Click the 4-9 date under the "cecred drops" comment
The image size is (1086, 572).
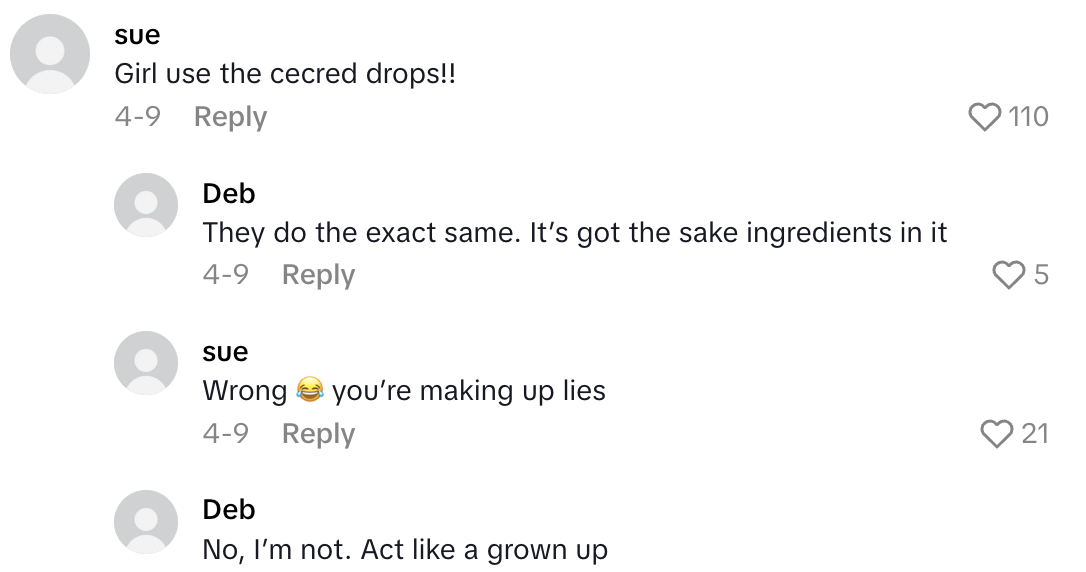pos(137,117)
